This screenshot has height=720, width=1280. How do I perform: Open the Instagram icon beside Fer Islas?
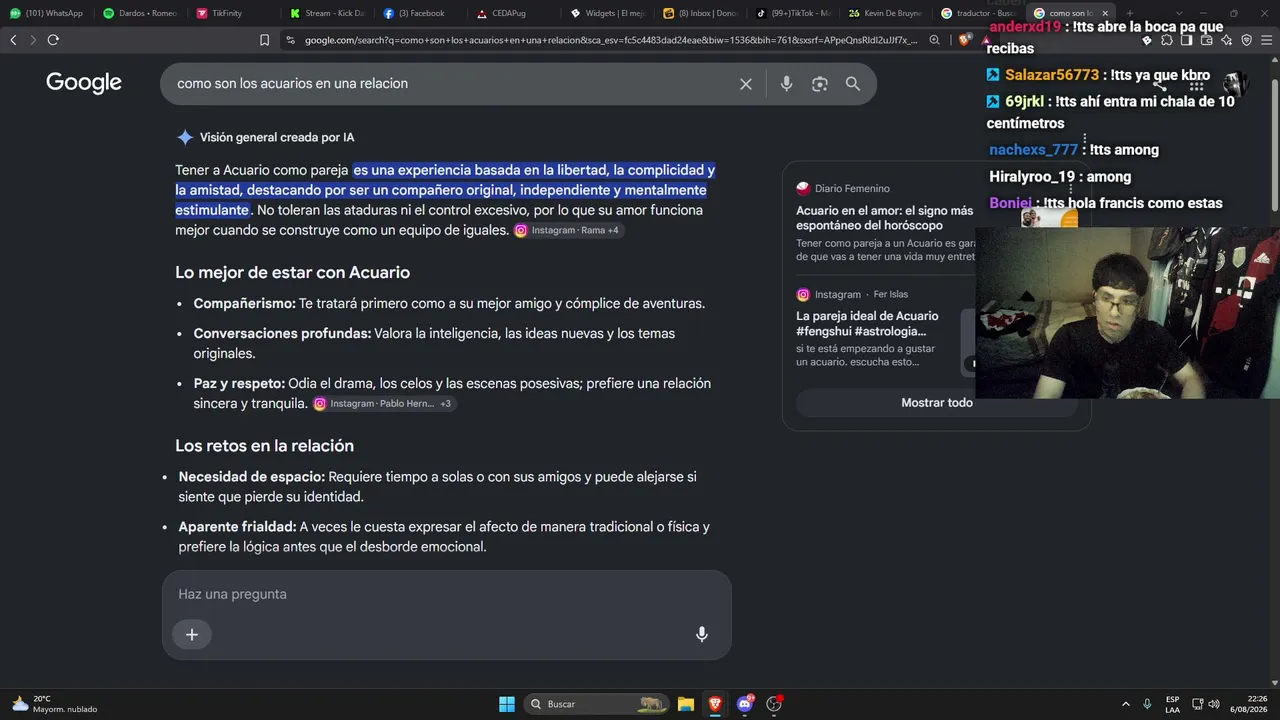[x=803, y=295]
